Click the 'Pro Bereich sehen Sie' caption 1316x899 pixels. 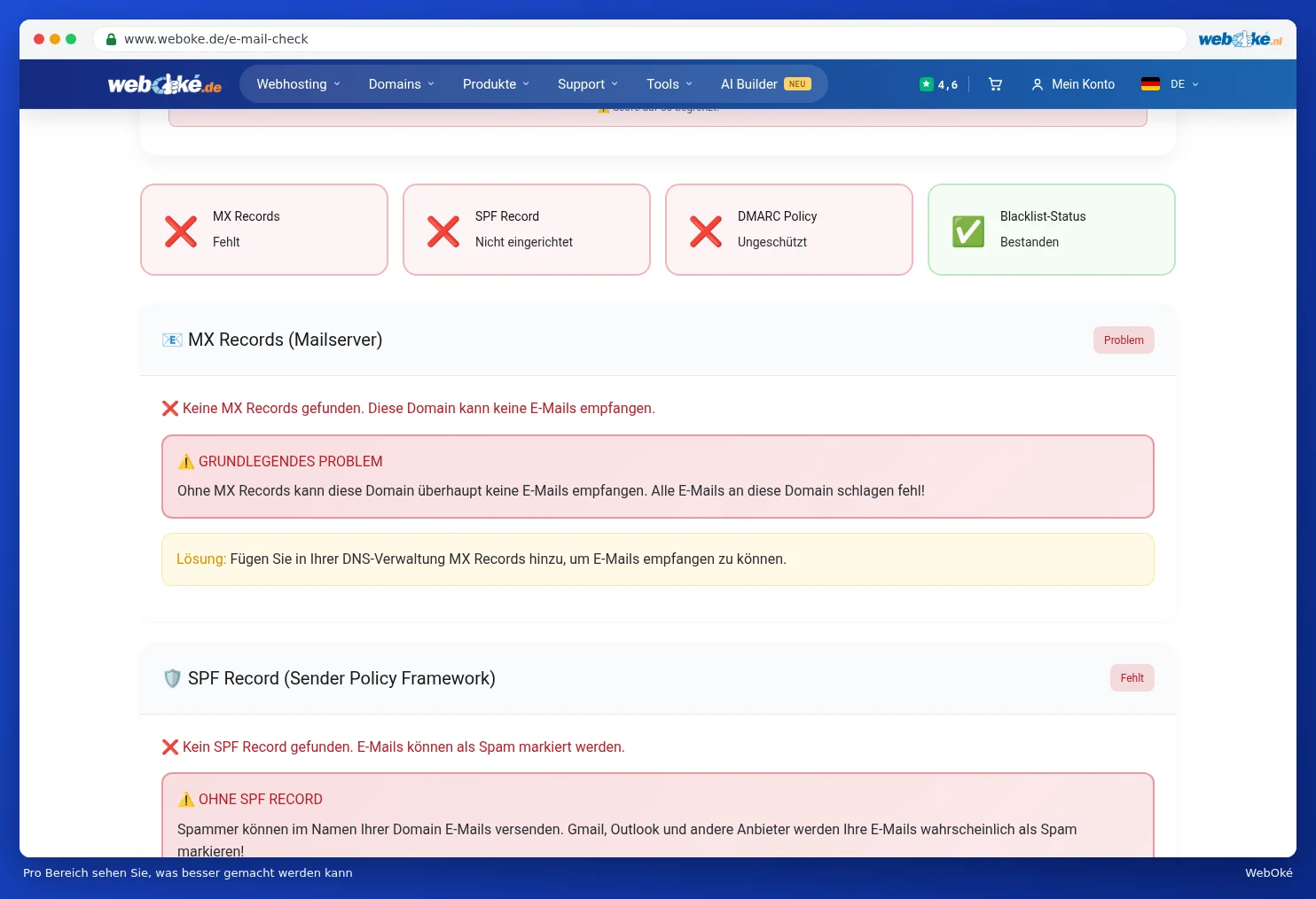click(x=188, y=873)
